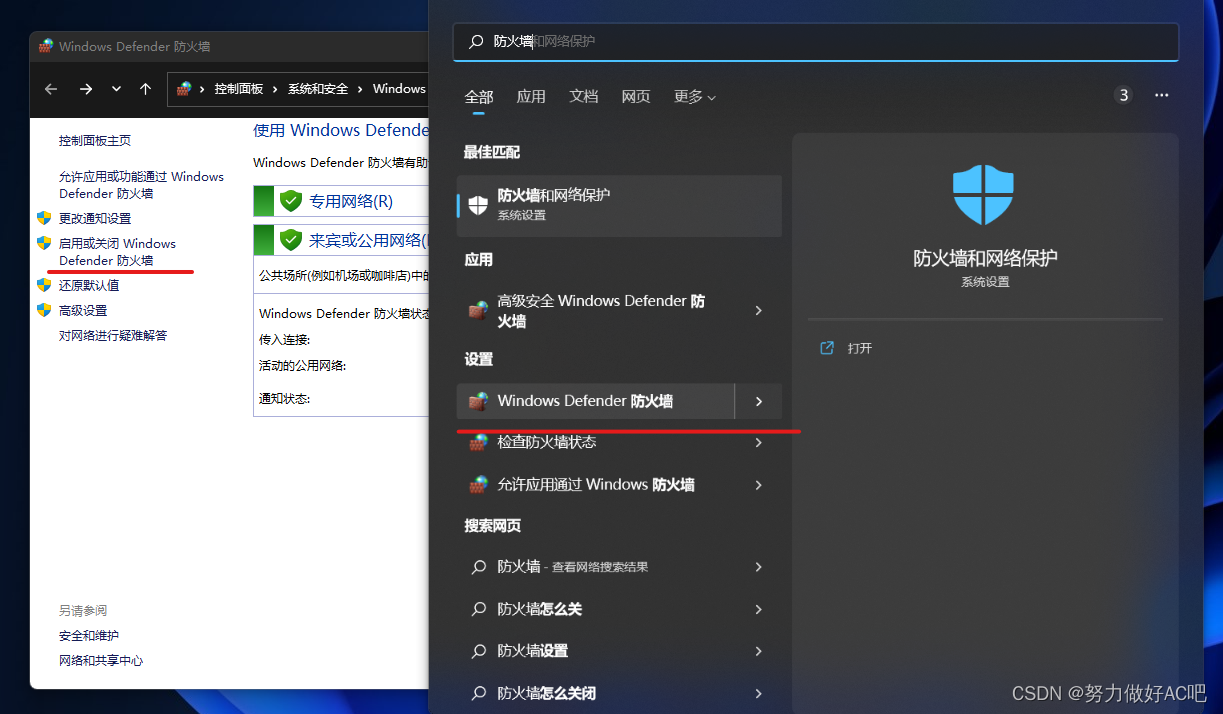Viewport: 1223px width, 714px height.
Task: Click the Windows Defender 防火墙 window title icon
Action: [46, 46]
